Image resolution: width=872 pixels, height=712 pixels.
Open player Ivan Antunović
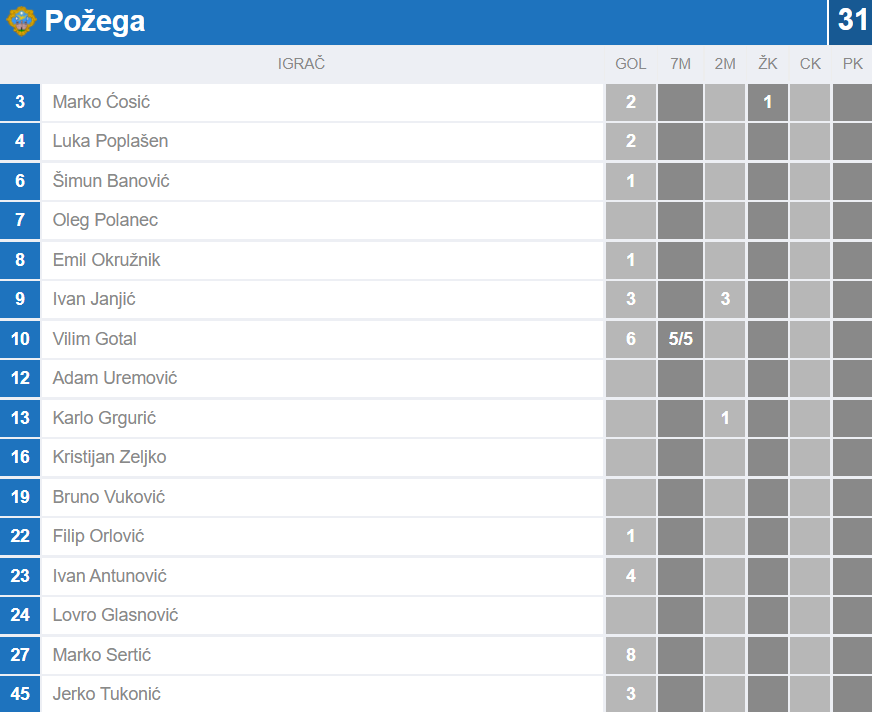point(109,576)
